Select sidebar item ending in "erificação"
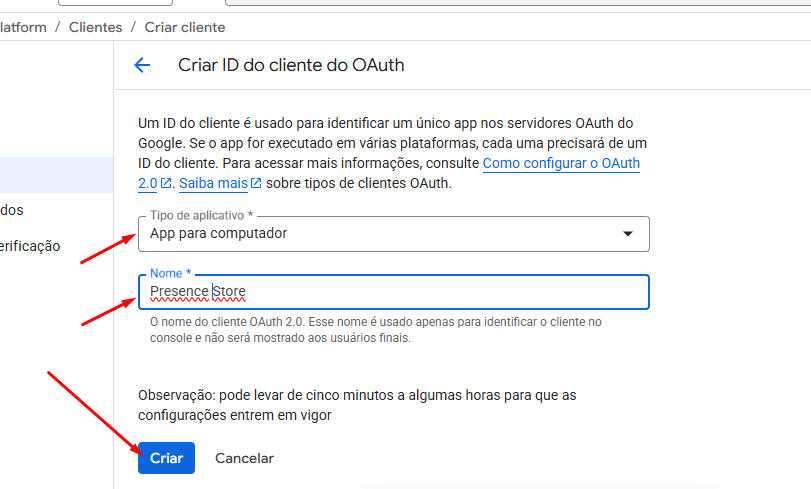 coord(30,246)
